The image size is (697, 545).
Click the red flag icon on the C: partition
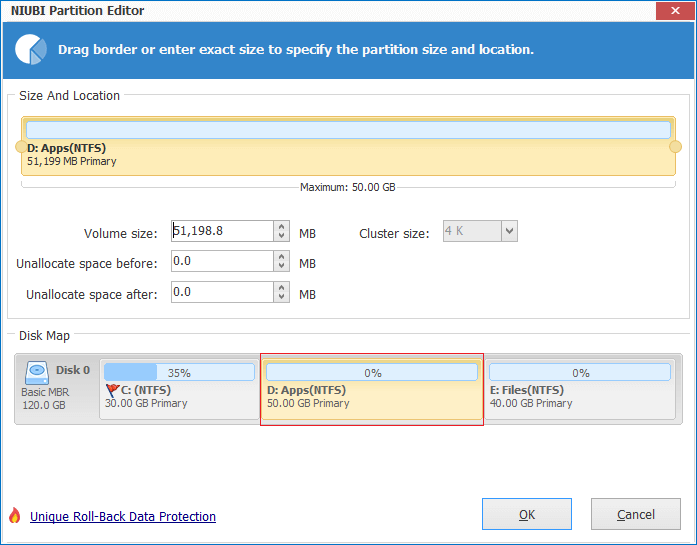click(112, 390)
